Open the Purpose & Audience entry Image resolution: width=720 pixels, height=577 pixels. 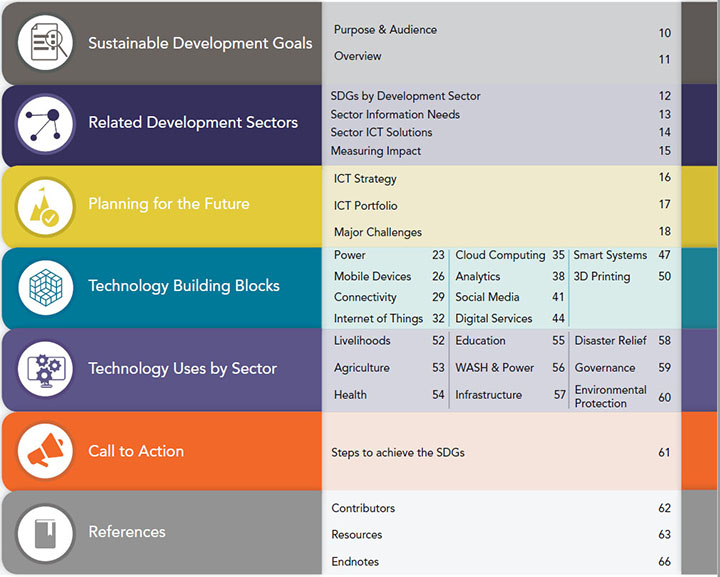coord(385,30)
